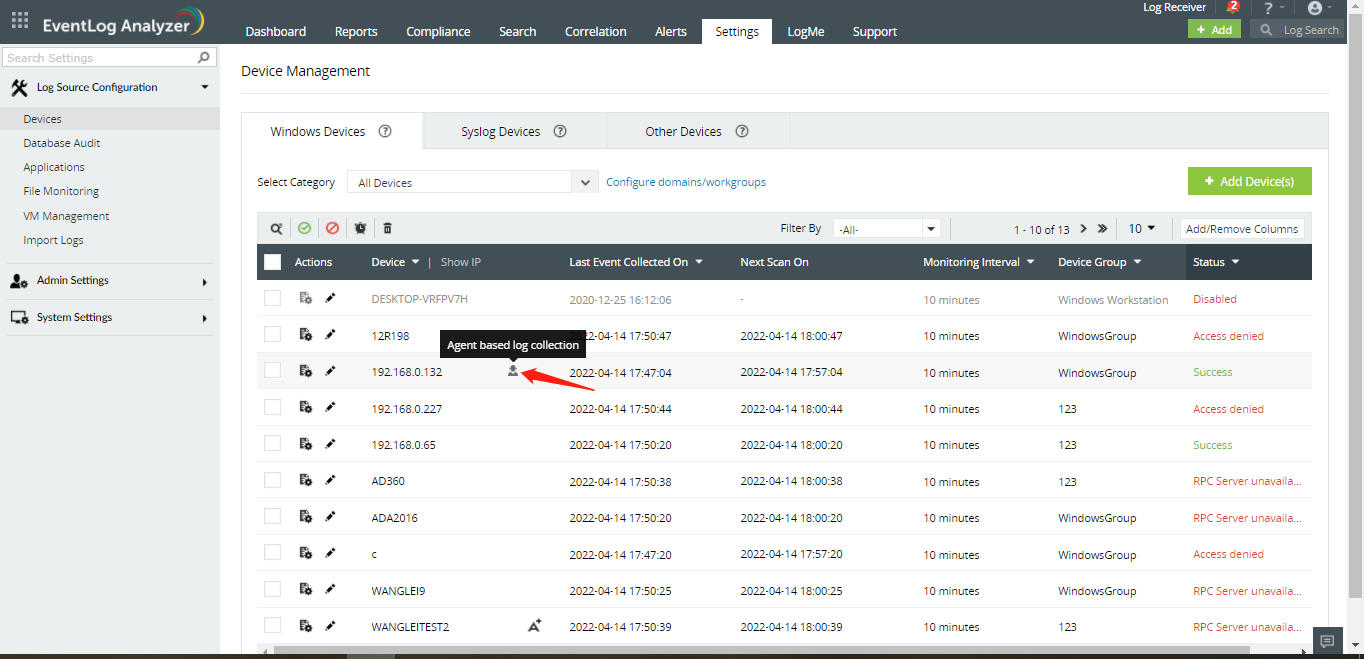The width and height of the screenshot is (1364, 659).
Task: Tick the select-all header checkbox
Action: tap(272, 262)
